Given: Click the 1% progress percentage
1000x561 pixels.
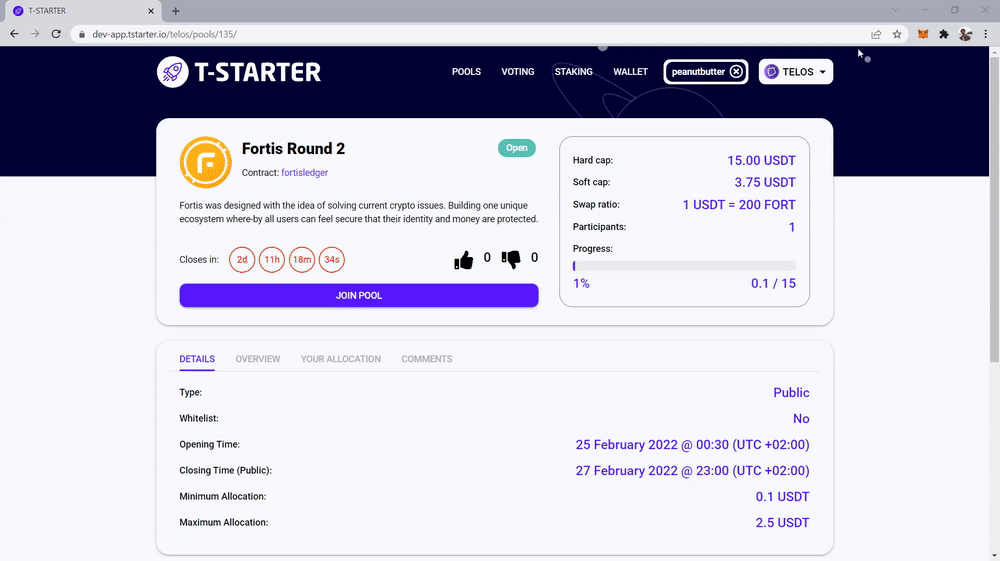Looking at the screenshot, I should pyautogui.click(x=581, y=284).
